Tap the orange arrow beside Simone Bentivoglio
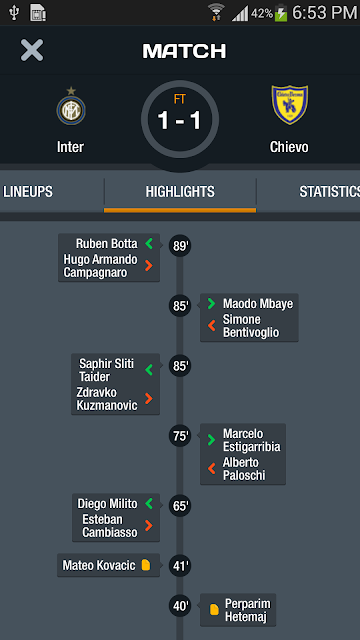 pos(211,325)
